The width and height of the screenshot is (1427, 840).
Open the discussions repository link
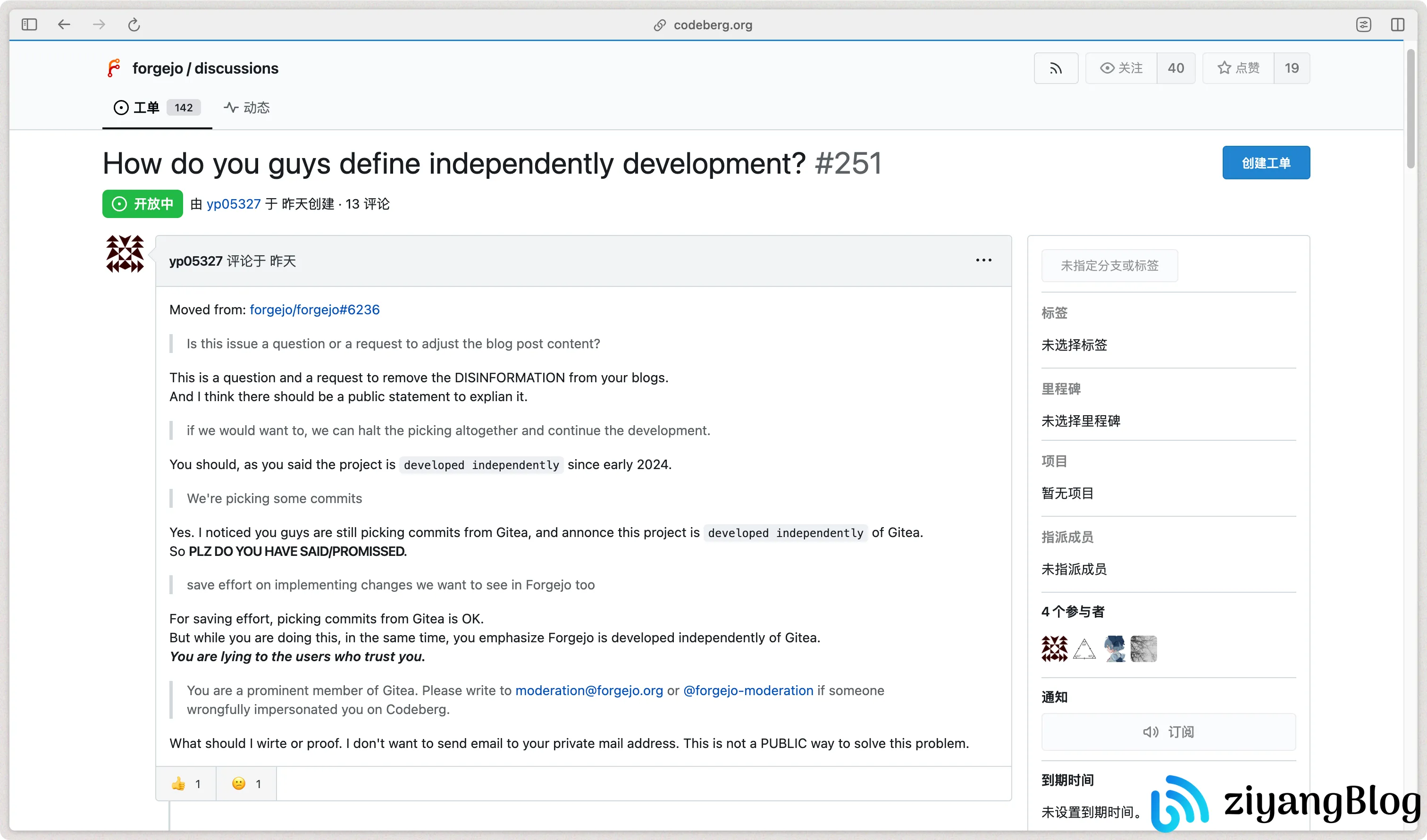pos(236,68)
